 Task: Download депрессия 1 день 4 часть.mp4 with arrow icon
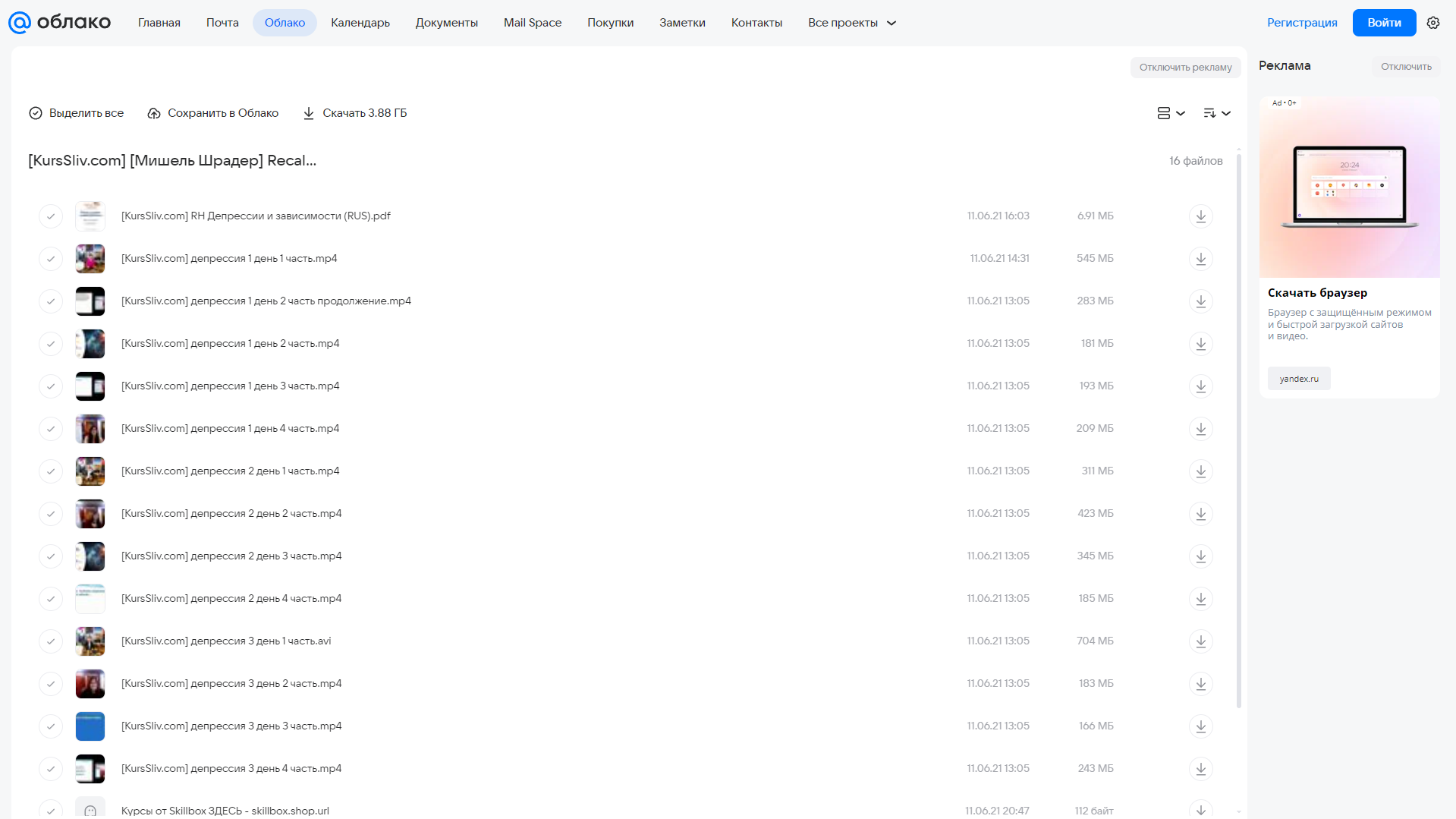tap(1200, 429)
